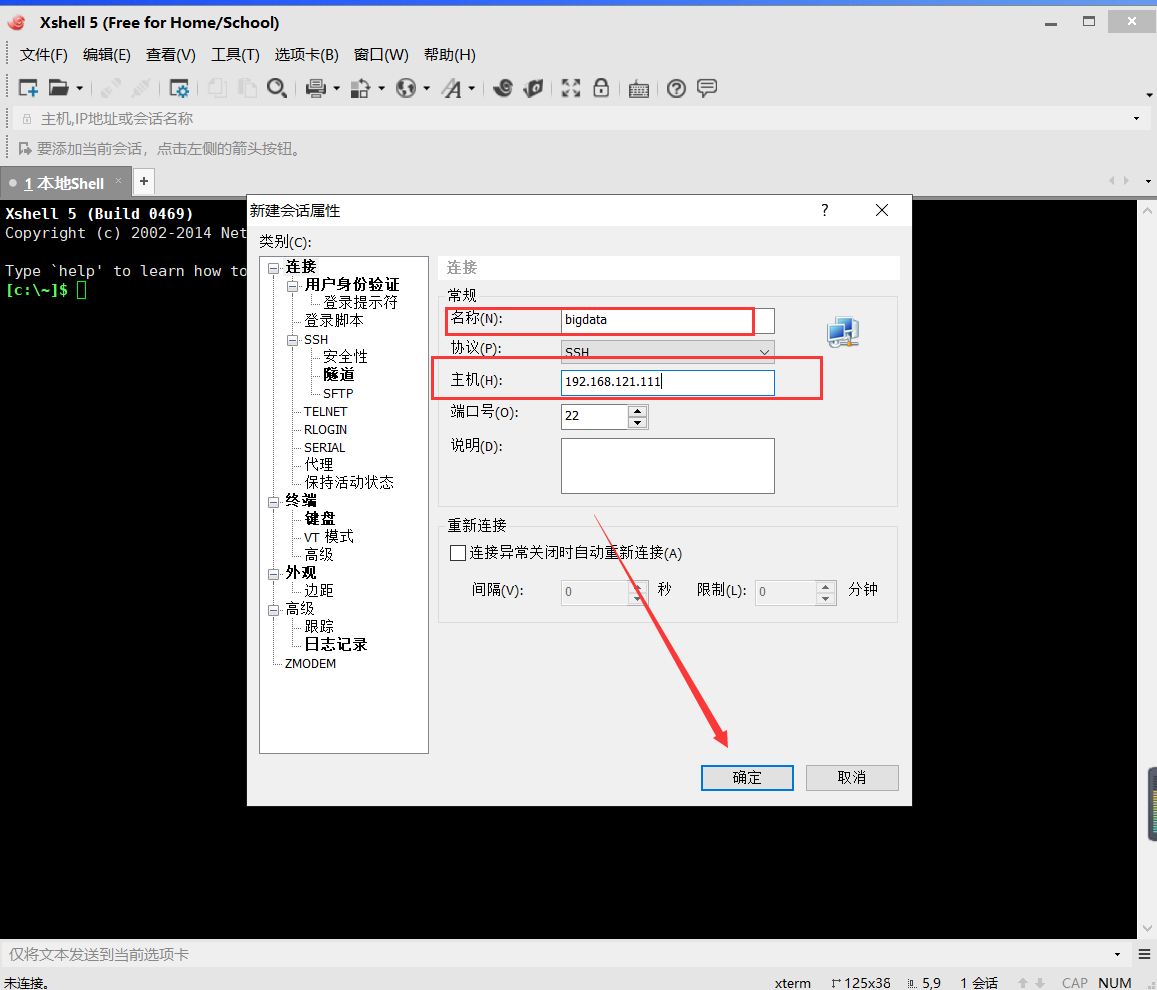
Task: Close the 新建会话属性 dialog with the X
Action: (x=882, y=210)
